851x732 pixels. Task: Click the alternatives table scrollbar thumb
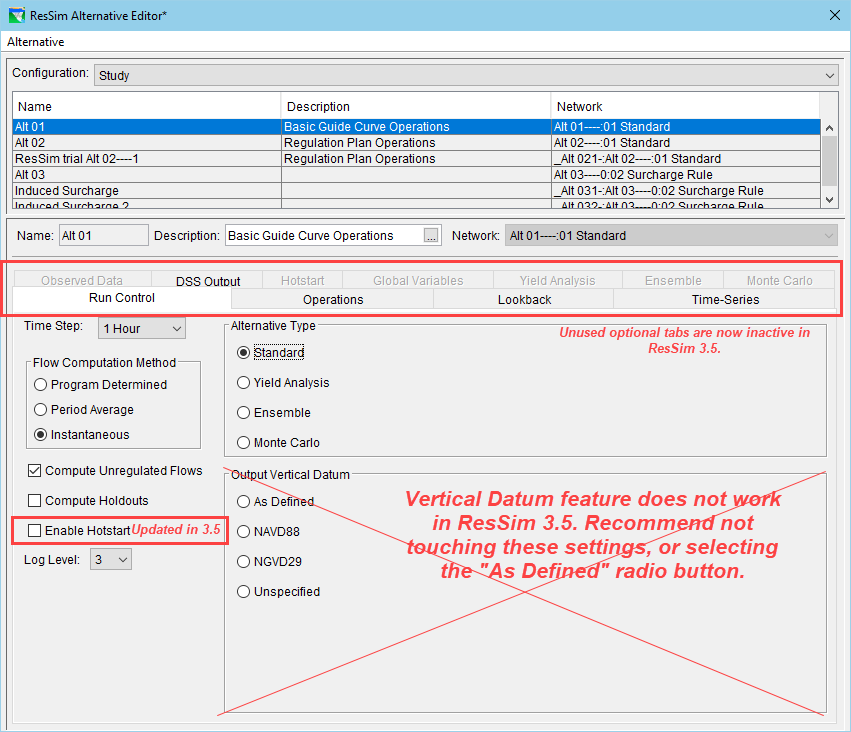pyautogui.click(x=829, y=161)
